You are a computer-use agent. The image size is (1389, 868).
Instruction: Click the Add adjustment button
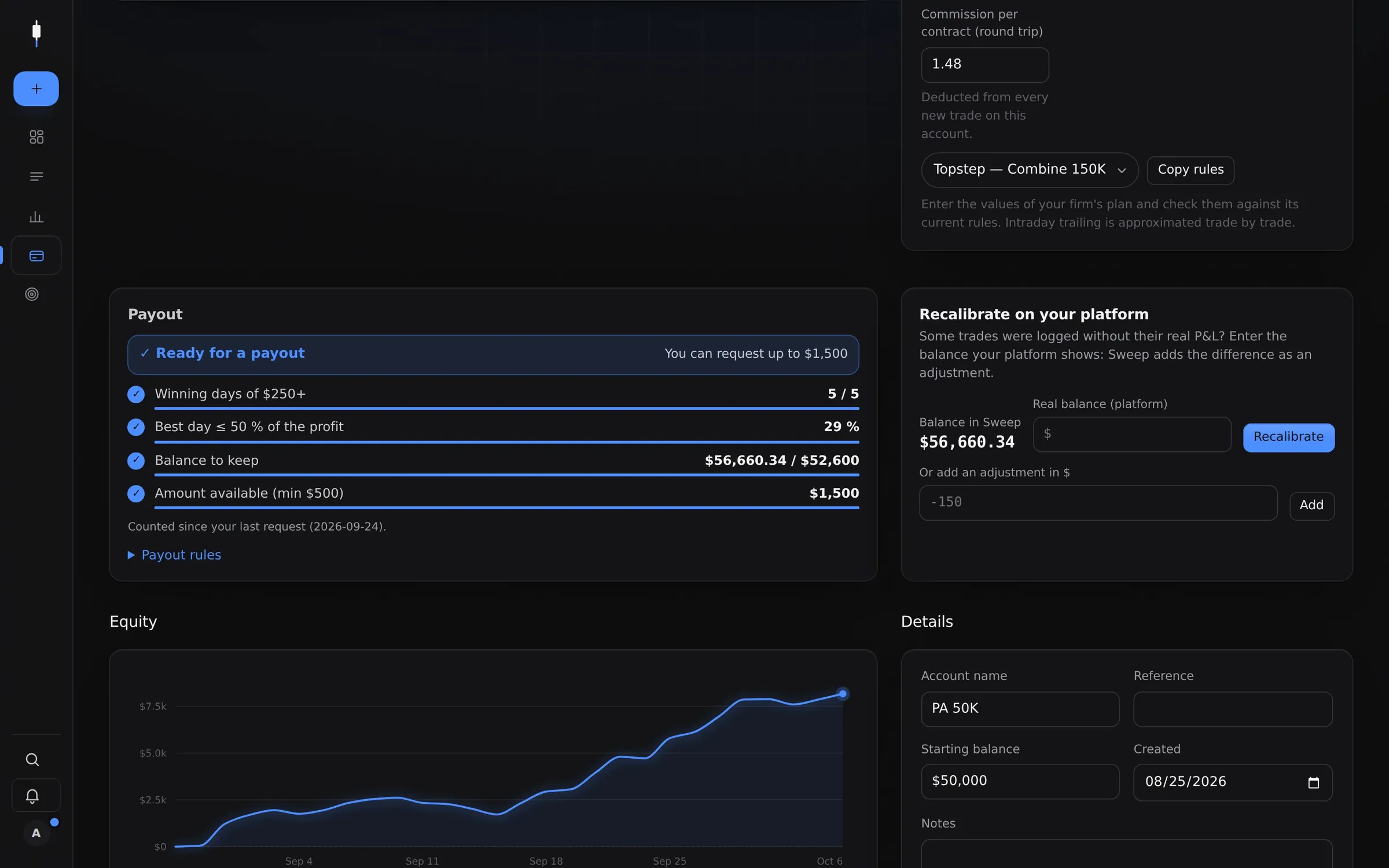click(x=1311, y=506)
